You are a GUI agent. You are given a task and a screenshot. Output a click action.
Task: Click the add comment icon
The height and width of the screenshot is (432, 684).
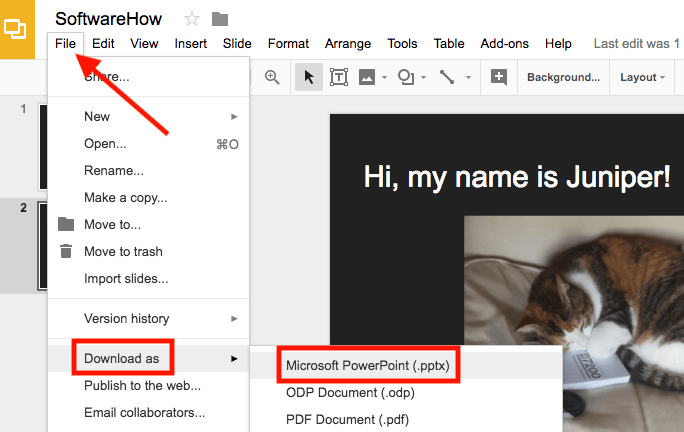pyautogui.click(x=499, y=77)
